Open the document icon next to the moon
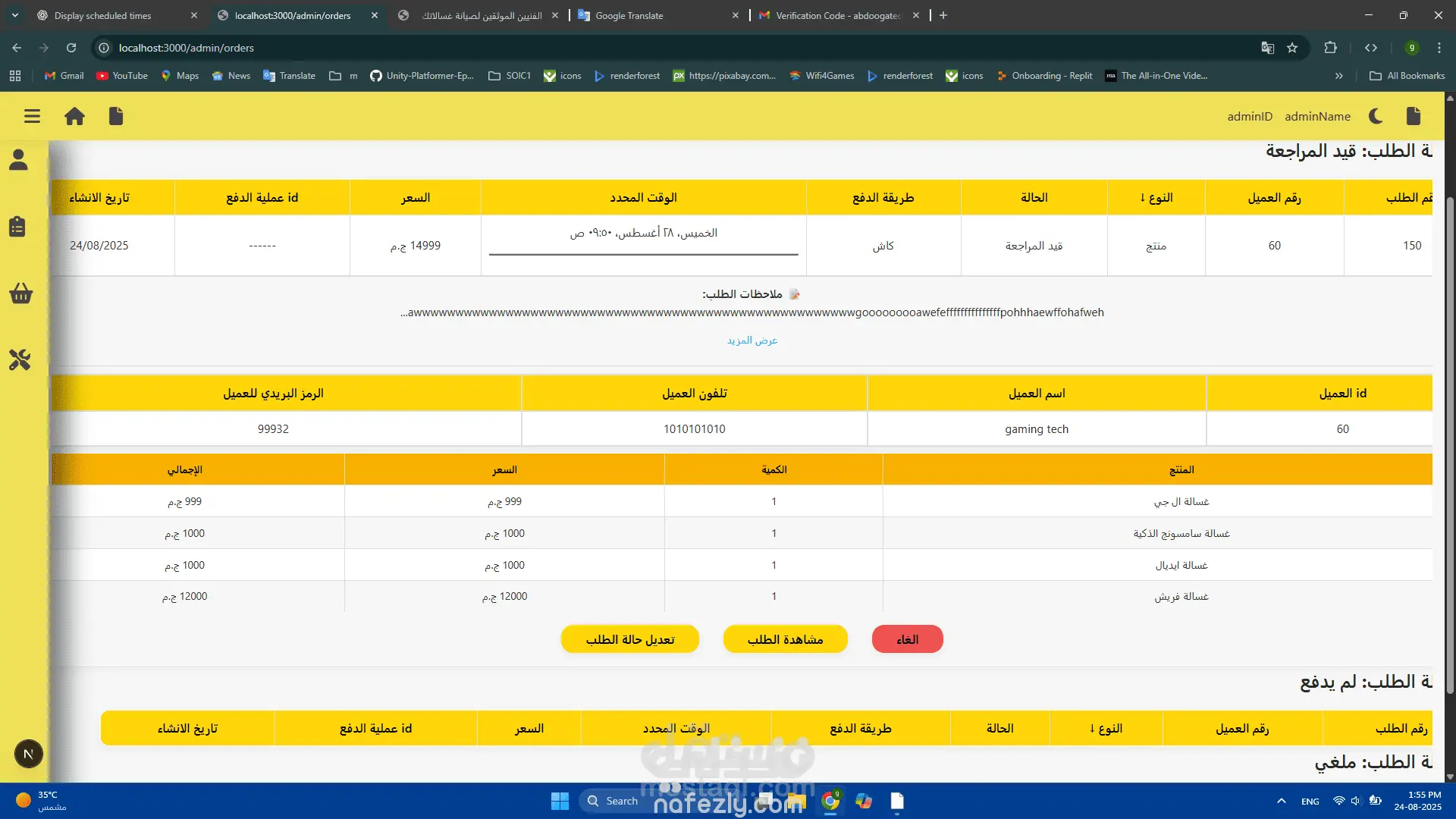The height and width of the screenshot is (819, 1456). click(x=1414, y=116)
